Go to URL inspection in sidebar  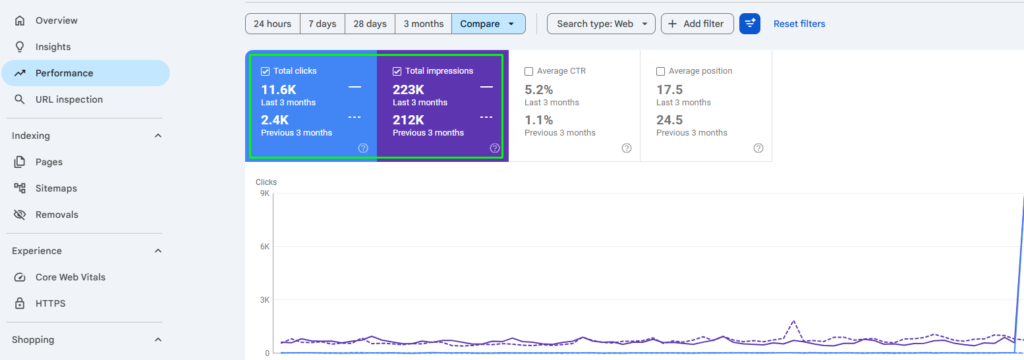(86, 99)
